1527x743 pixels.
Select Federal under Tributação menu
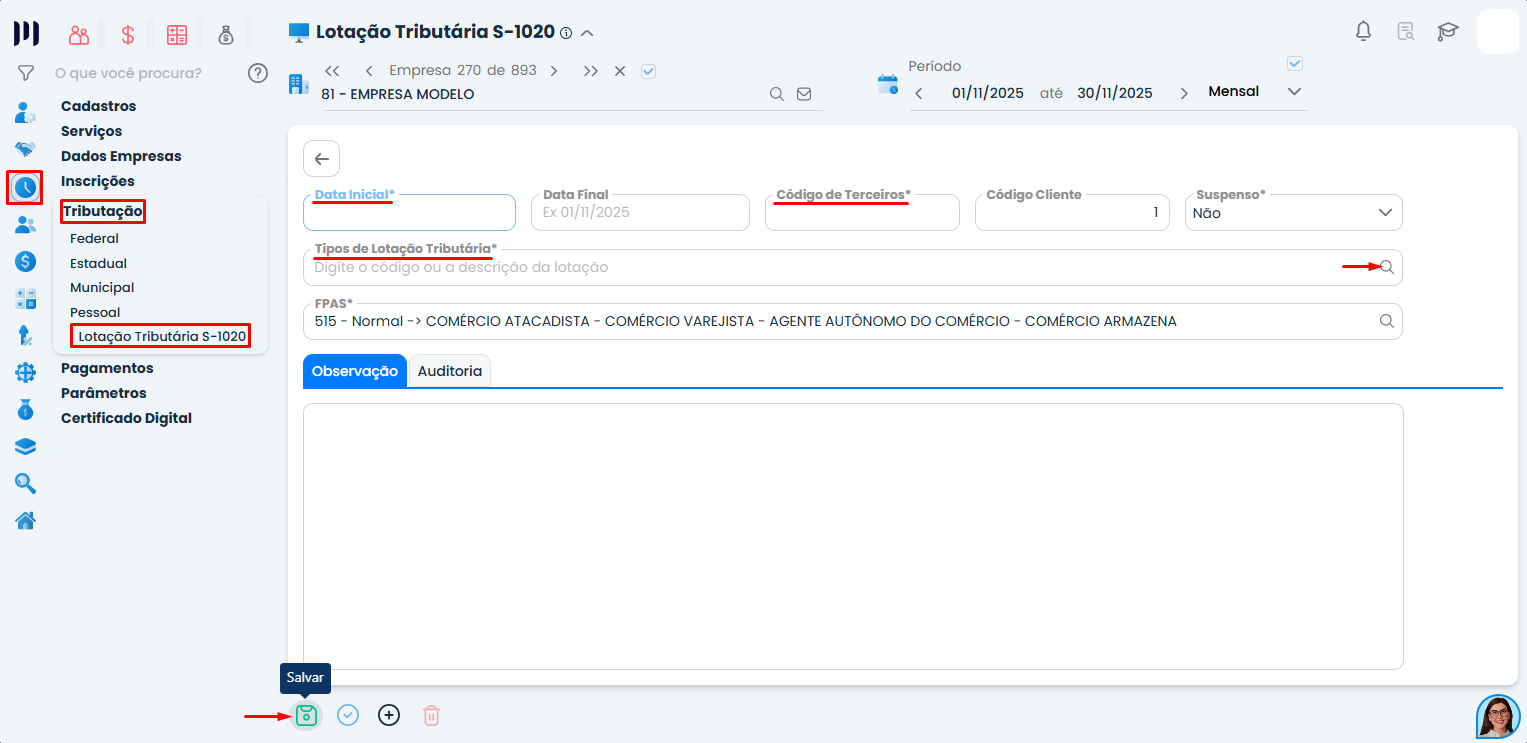click(x=94, y=239)
